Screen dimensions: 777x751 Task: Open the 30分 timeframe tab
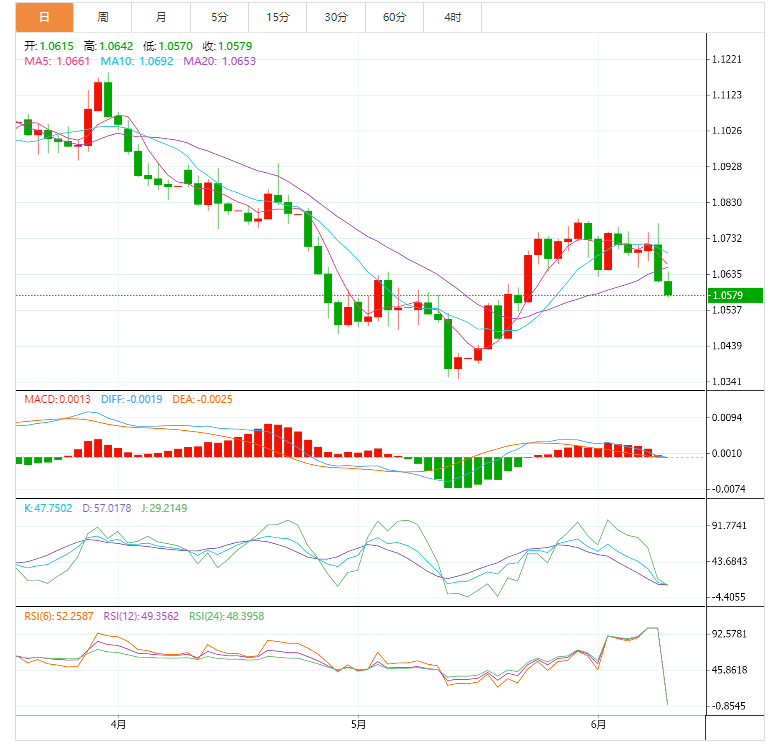[336, 17]
